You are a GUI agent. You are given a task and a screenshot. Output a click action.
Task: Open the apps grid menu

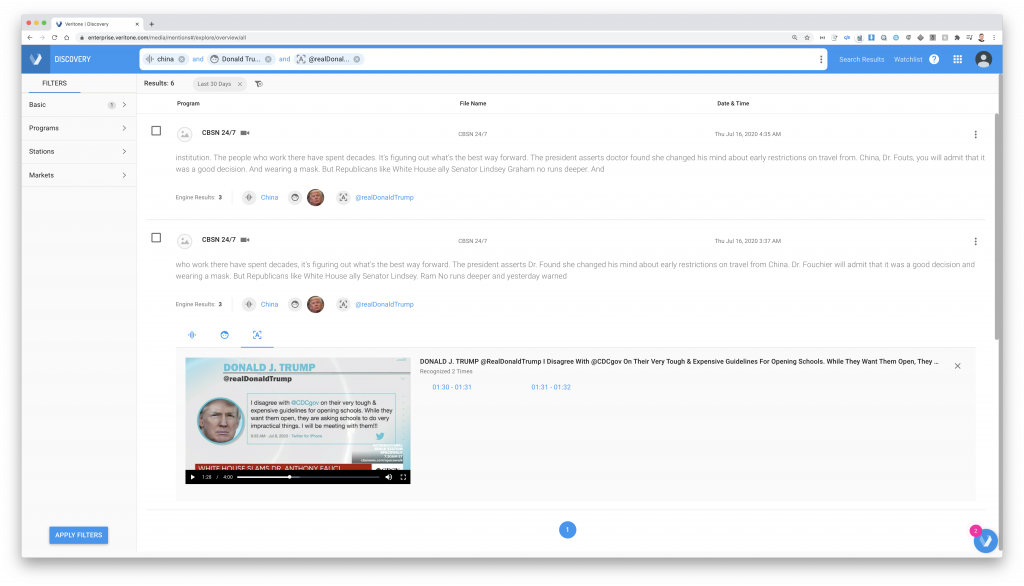(x=957, y=59)
